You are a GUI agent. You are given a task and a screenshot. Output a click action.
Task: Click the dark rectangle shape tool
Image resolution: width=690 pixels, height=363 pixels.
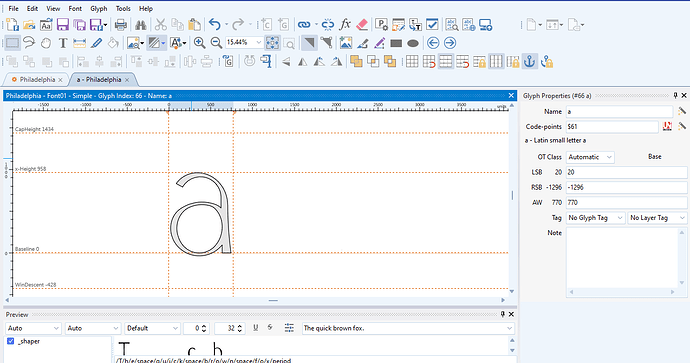click(x=396, y=43)
